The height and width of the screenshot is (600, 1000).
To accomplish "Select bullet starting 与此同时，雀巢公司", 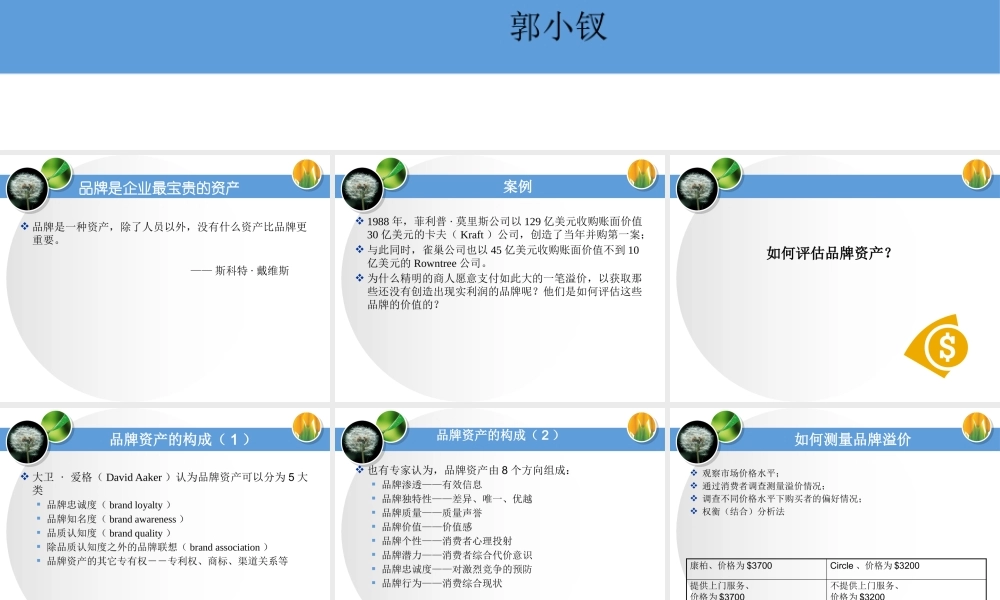I will [x=503, y=256].
